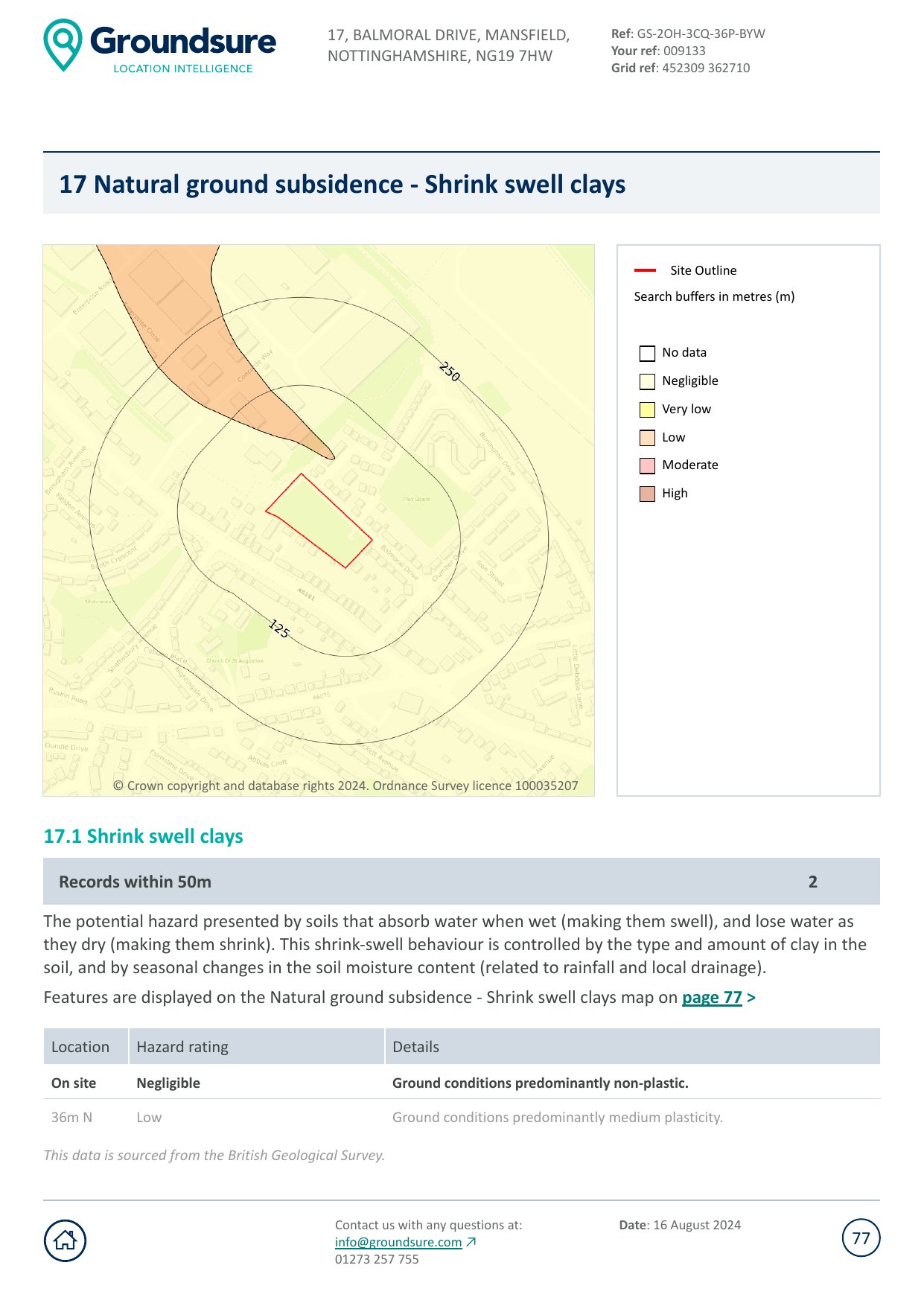Click the home icon in footer
This screenshot has width=924, height=1306.
point(66,1240)
